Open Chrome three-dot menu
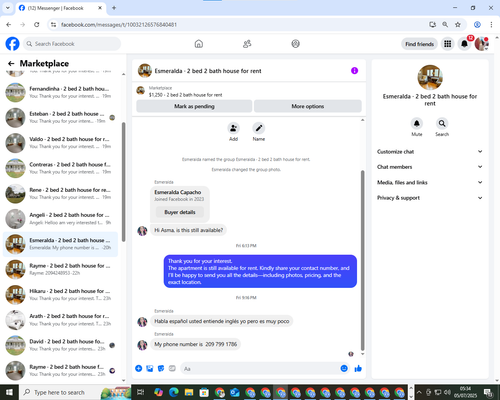Screen dimensions: 500x400 (x=491, y=24)
